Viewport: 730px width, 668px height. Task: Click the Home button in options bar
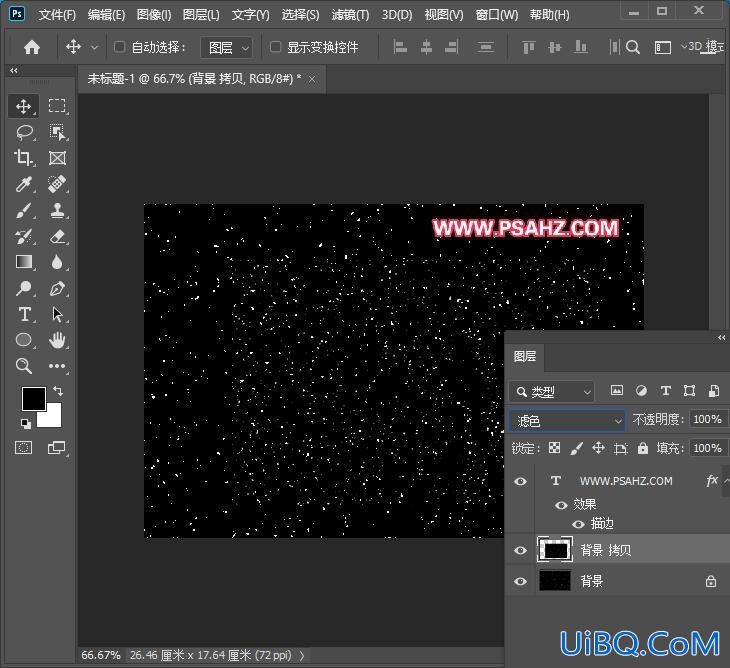coord(32,47)
